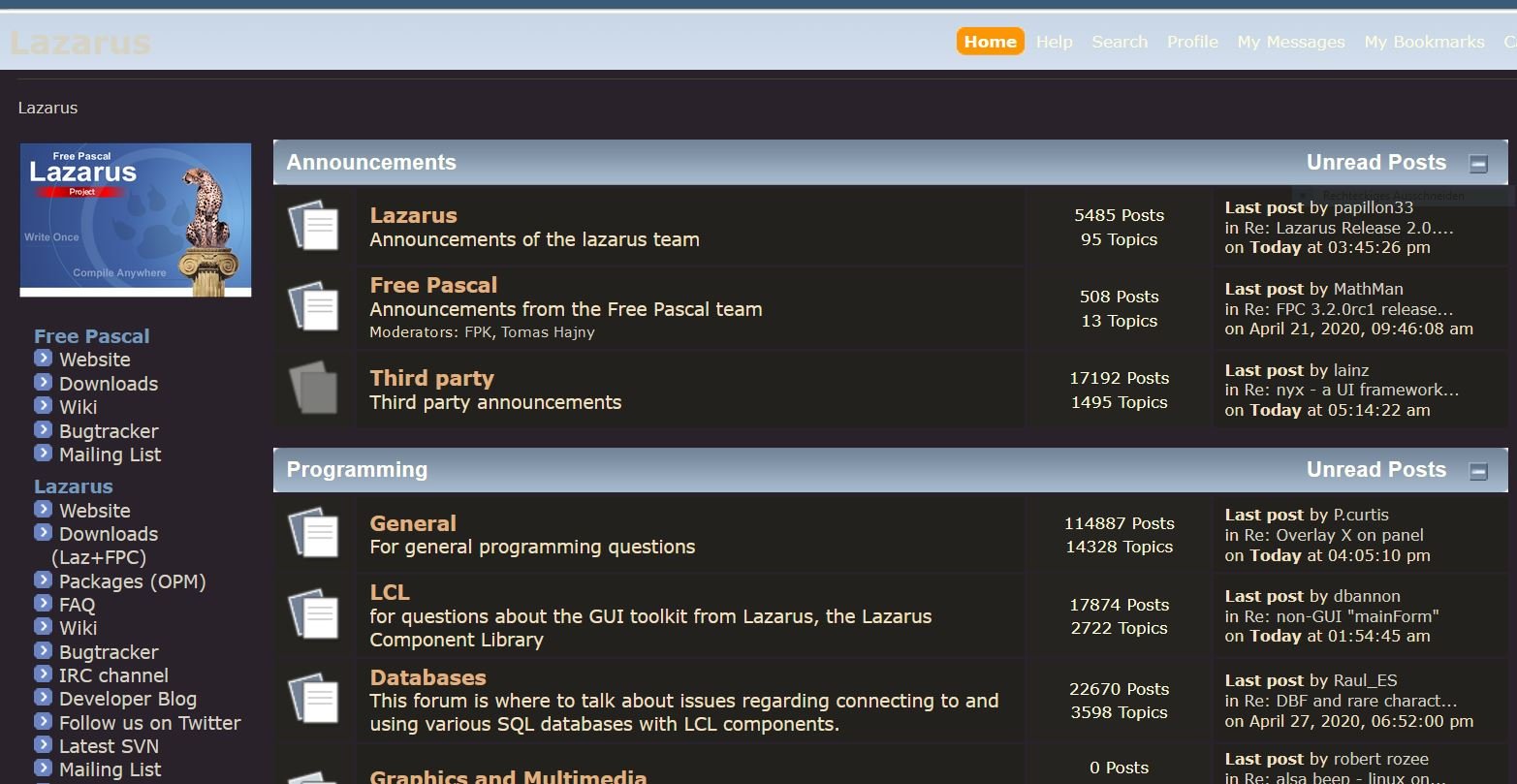Click arrow icon beside IRC channel
Viewport: 1517px width, 784px height.
(43, 674)
